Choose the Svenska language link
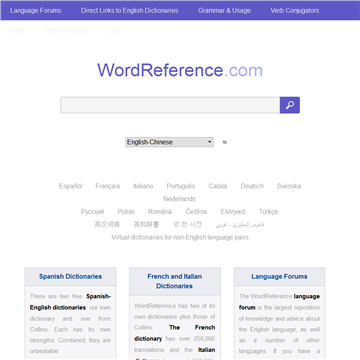Viewport: 360px width, 360px height. [289, 186]
